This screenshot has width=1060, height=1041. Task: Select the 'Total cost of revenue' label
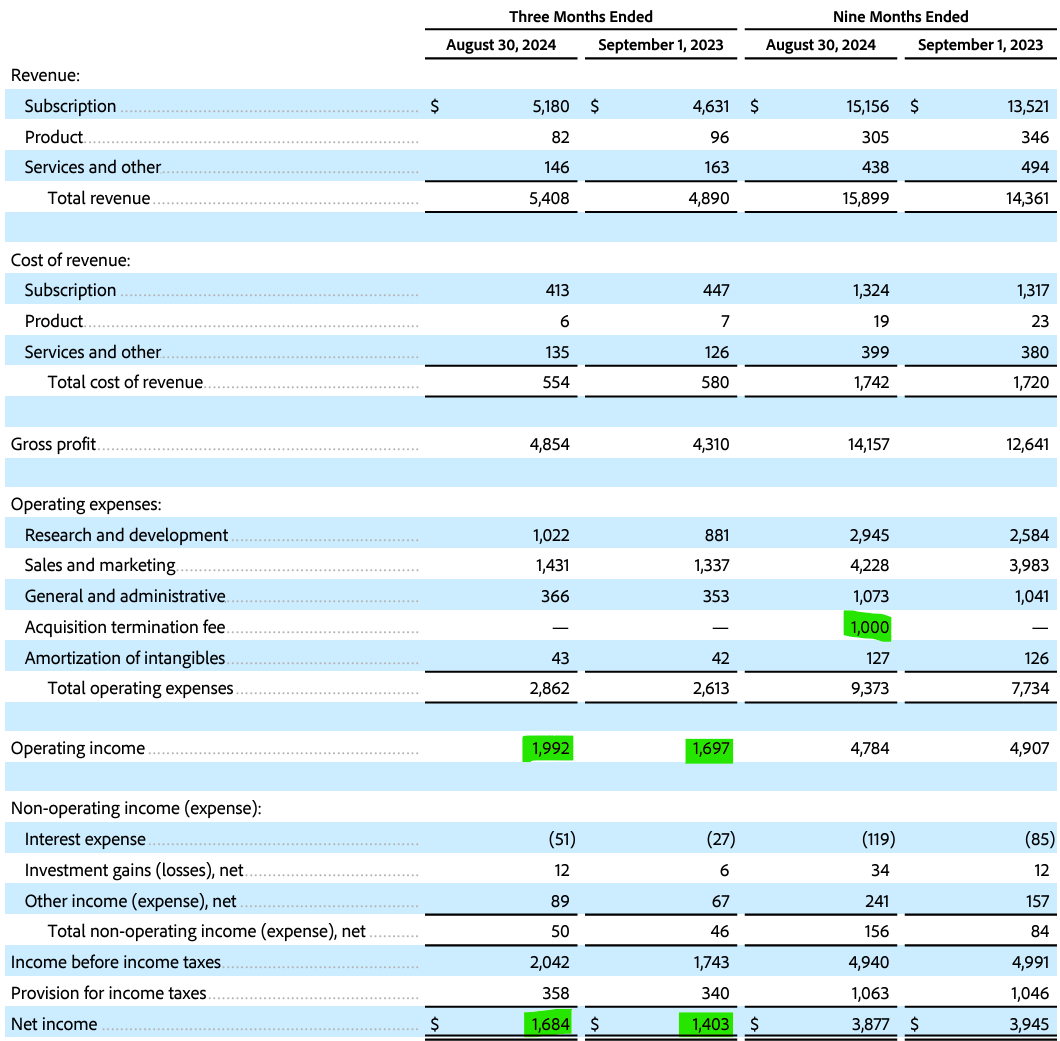tap(125, 383)
